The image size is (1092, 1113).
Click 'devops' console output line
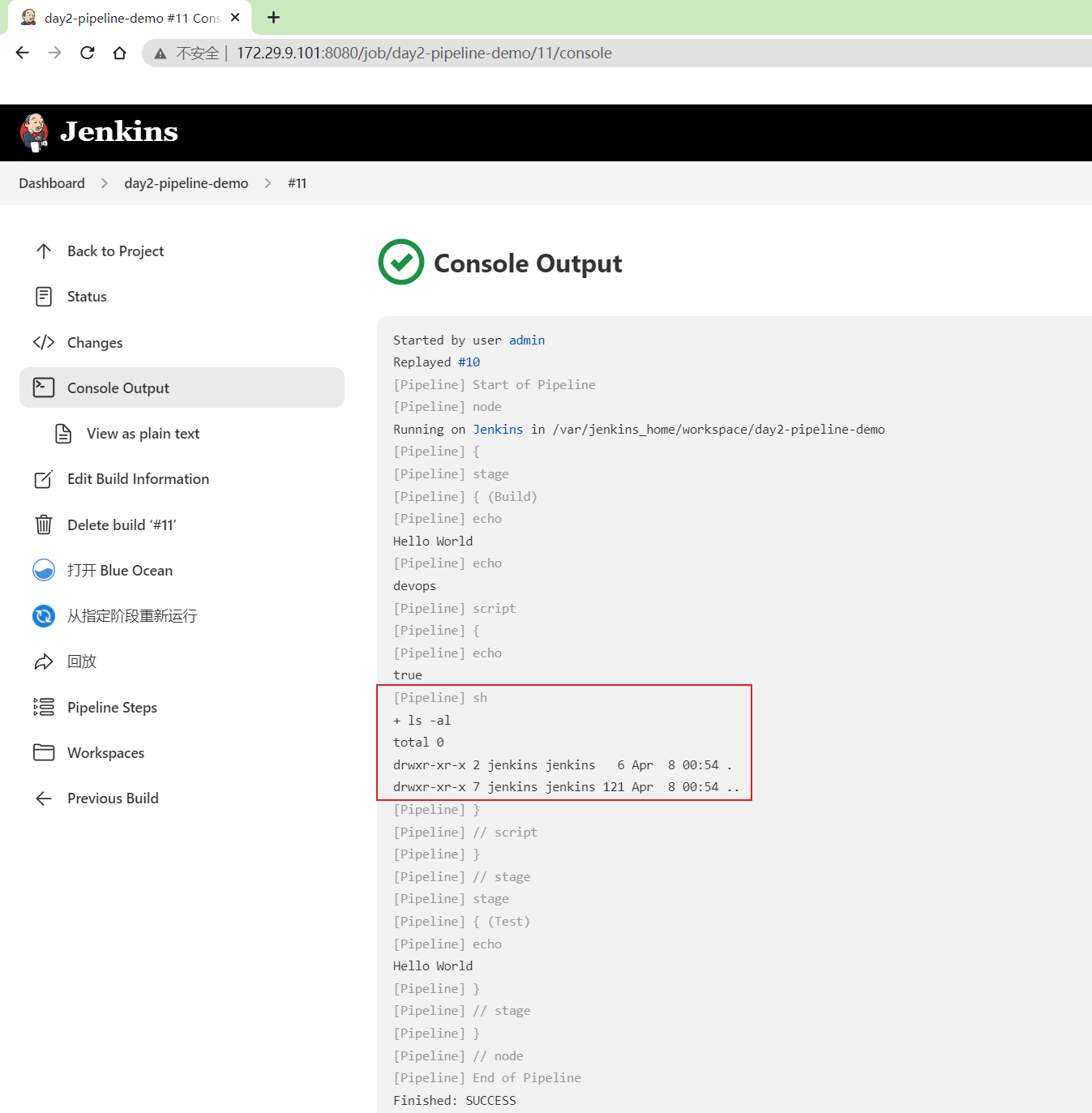coord(414,586)
